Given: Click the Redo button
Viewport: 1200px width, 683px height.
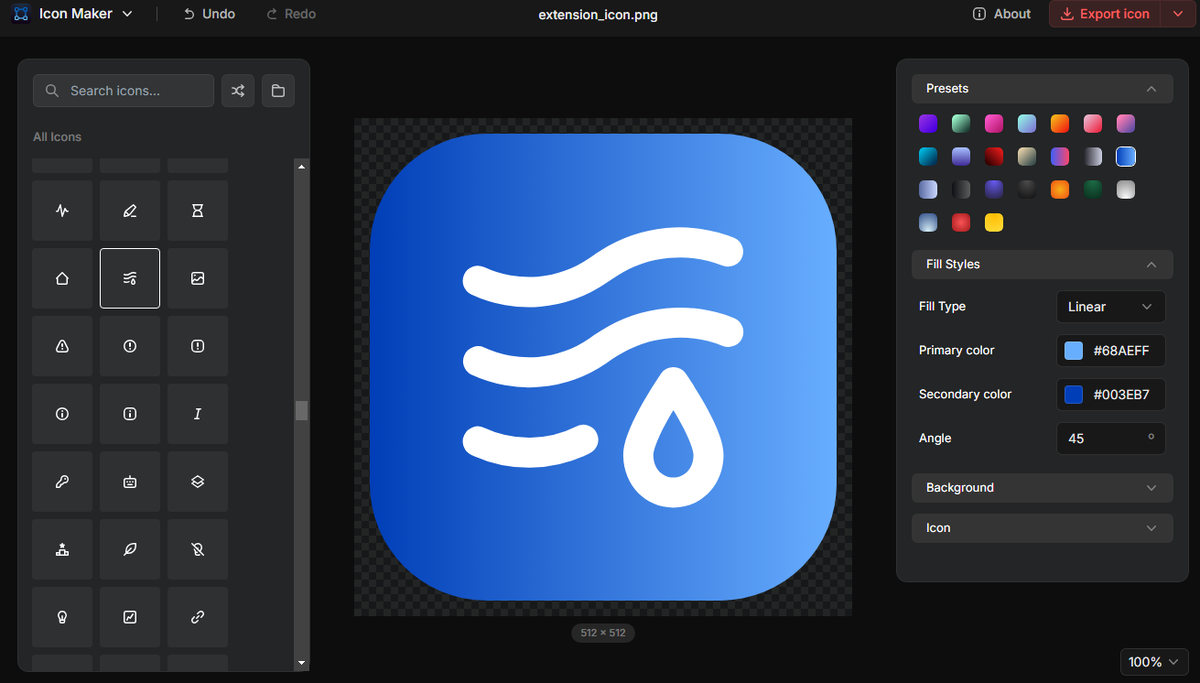Looking at the screenshot, I should pyautogui.click(x=291, y=14).
